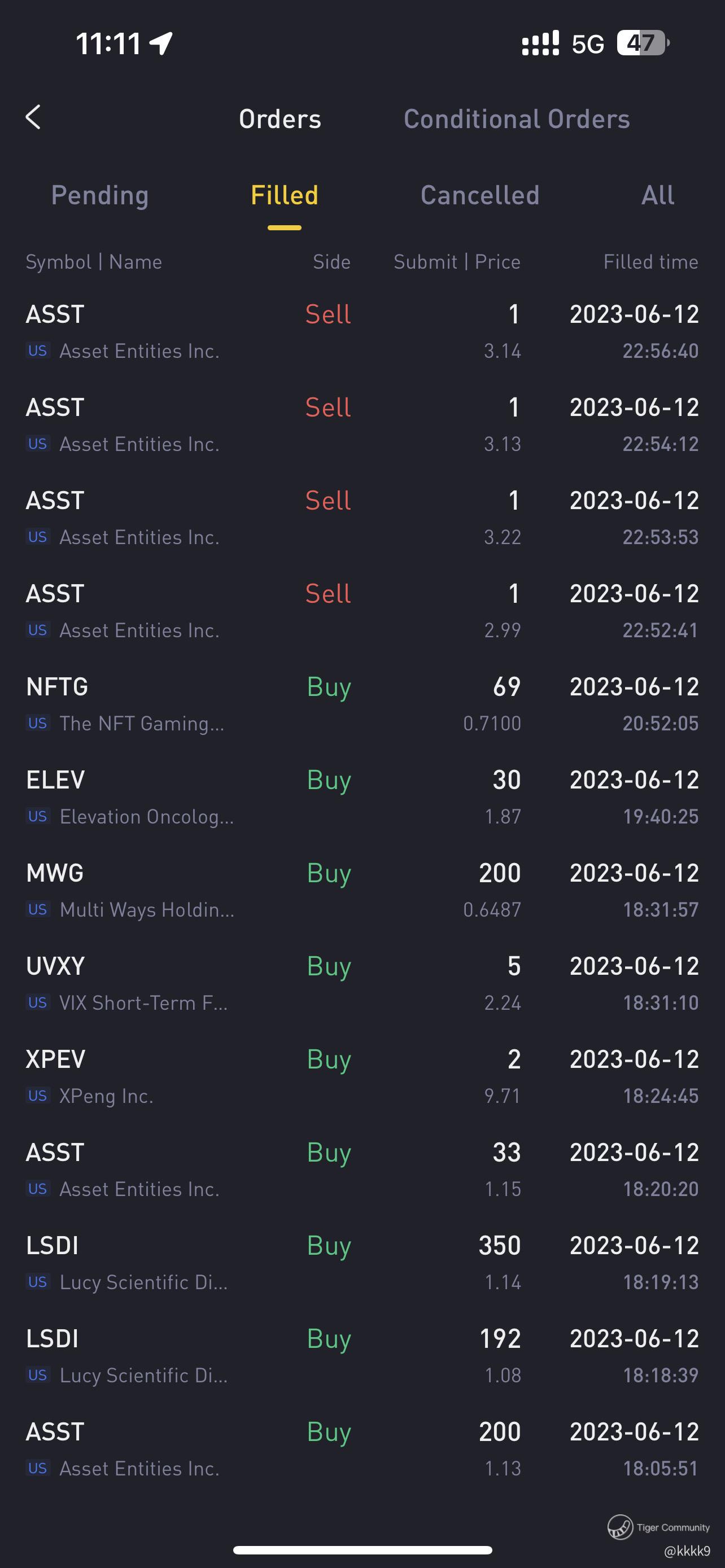Tap the US badge beside Elevation Oncology
Image resolution: width=725 pixels, height=1568 pixels.
point(38,816)
